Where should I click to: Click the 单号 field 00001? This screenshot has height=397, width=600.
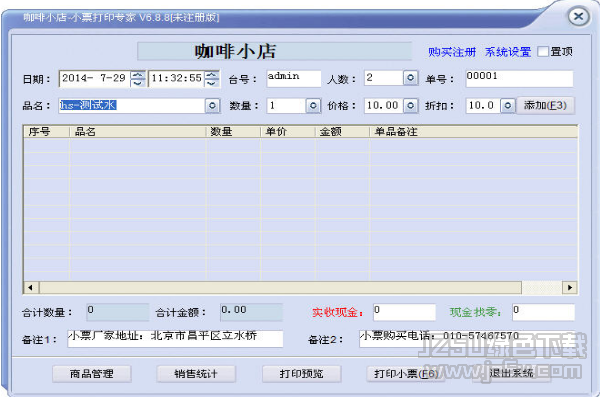(519, 78)
